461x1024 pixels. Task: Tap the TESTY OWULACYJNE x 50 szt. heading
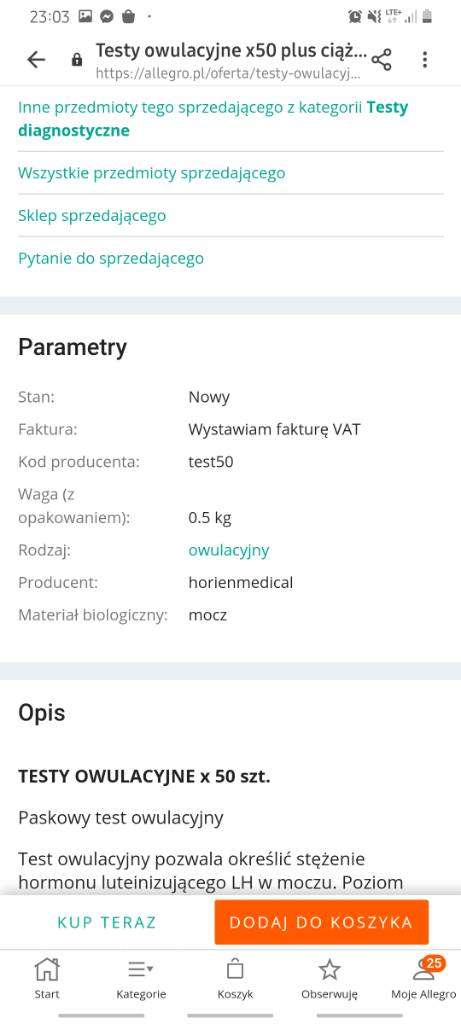[144, 776]
